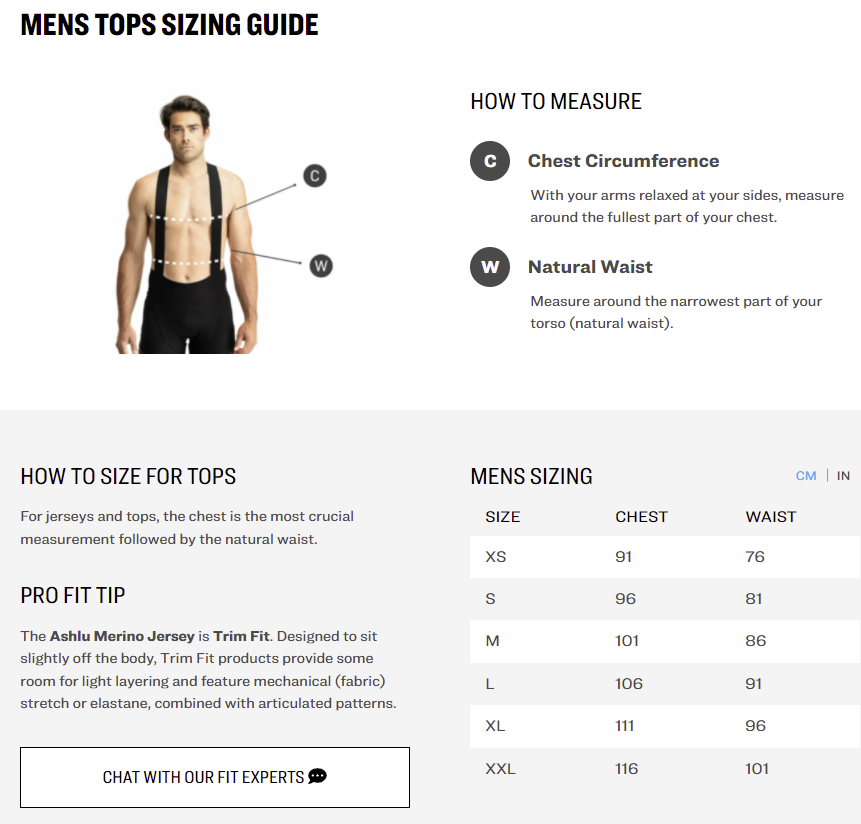The height and width of the screenshot is (824, 861).
Task: Click the Mens Tops Sizing Guide title
Action: [170, 25]
